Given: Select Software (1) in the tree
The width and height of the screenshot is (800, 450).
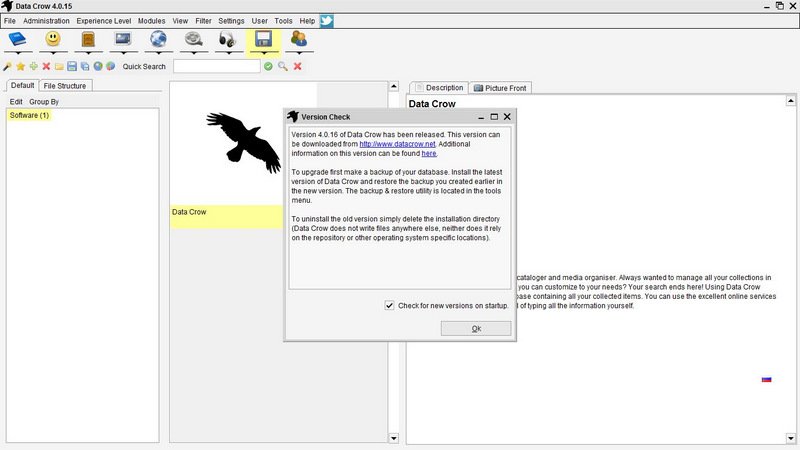Looking at the screenshot, I should click(x=29, y=115).
